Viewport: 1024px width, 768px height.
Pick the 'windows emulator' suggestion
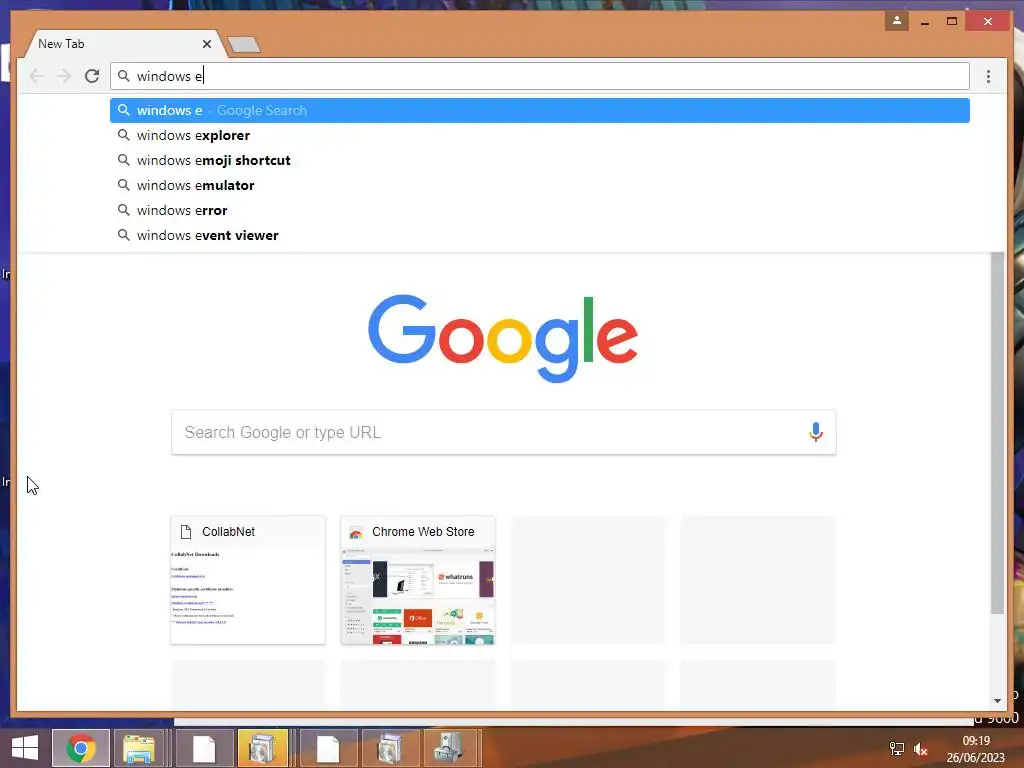[539, 185]
